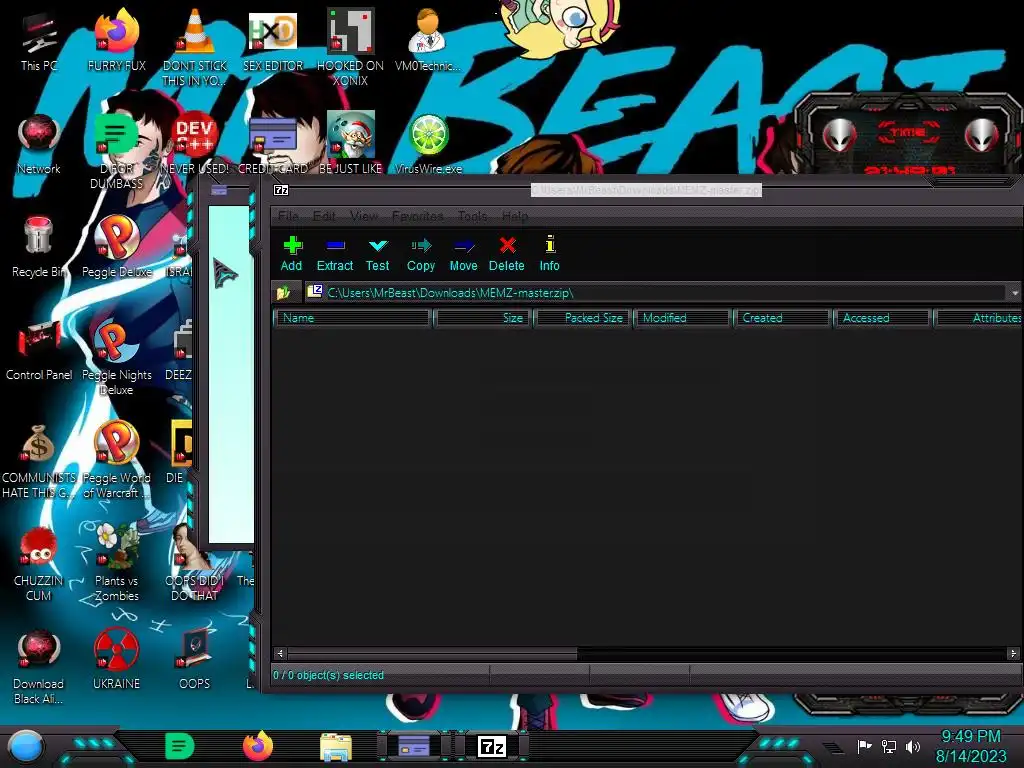Select the FURRY FUX Firefox desktop icon
Viewport: 1024px width, 768px height.
(x=117, y=42)
